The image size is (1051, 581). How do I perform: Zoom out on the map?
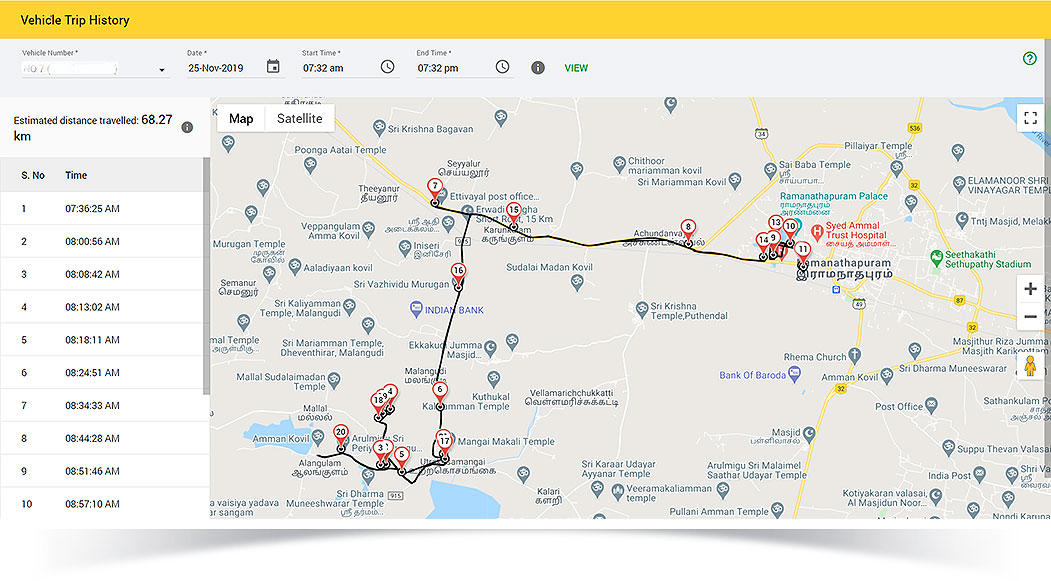[x=1030, y=317]
